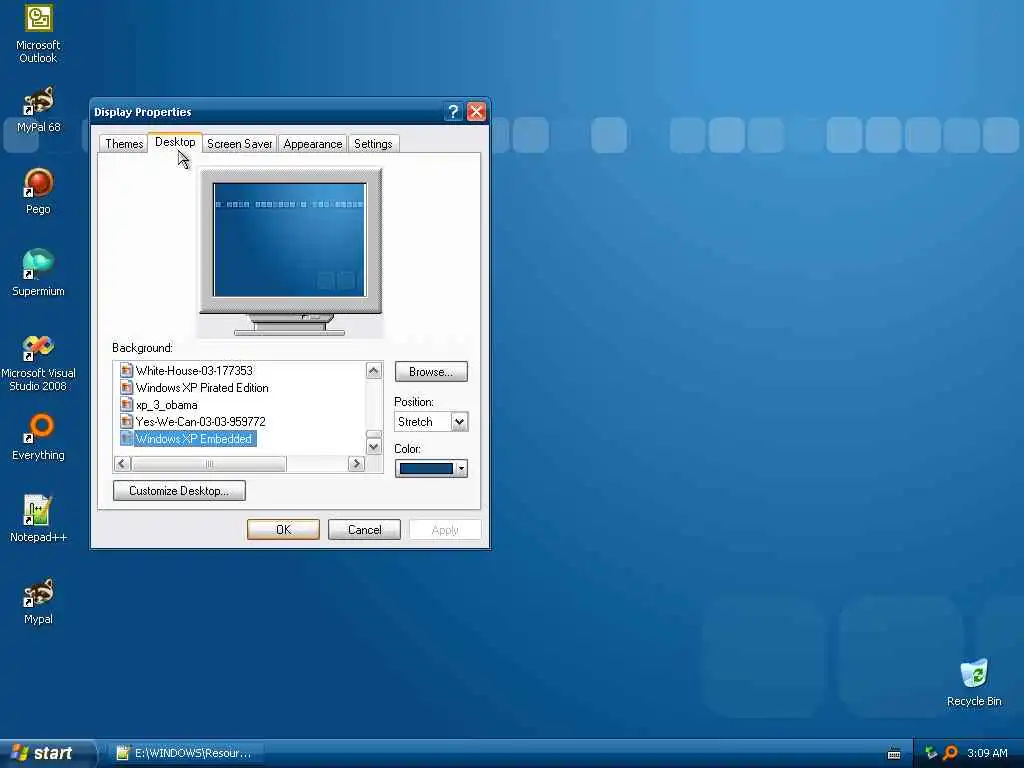Viewport: 1024px width, 768px height.
Task: Click the magnifier tray icon
Action: coord(950,753)
